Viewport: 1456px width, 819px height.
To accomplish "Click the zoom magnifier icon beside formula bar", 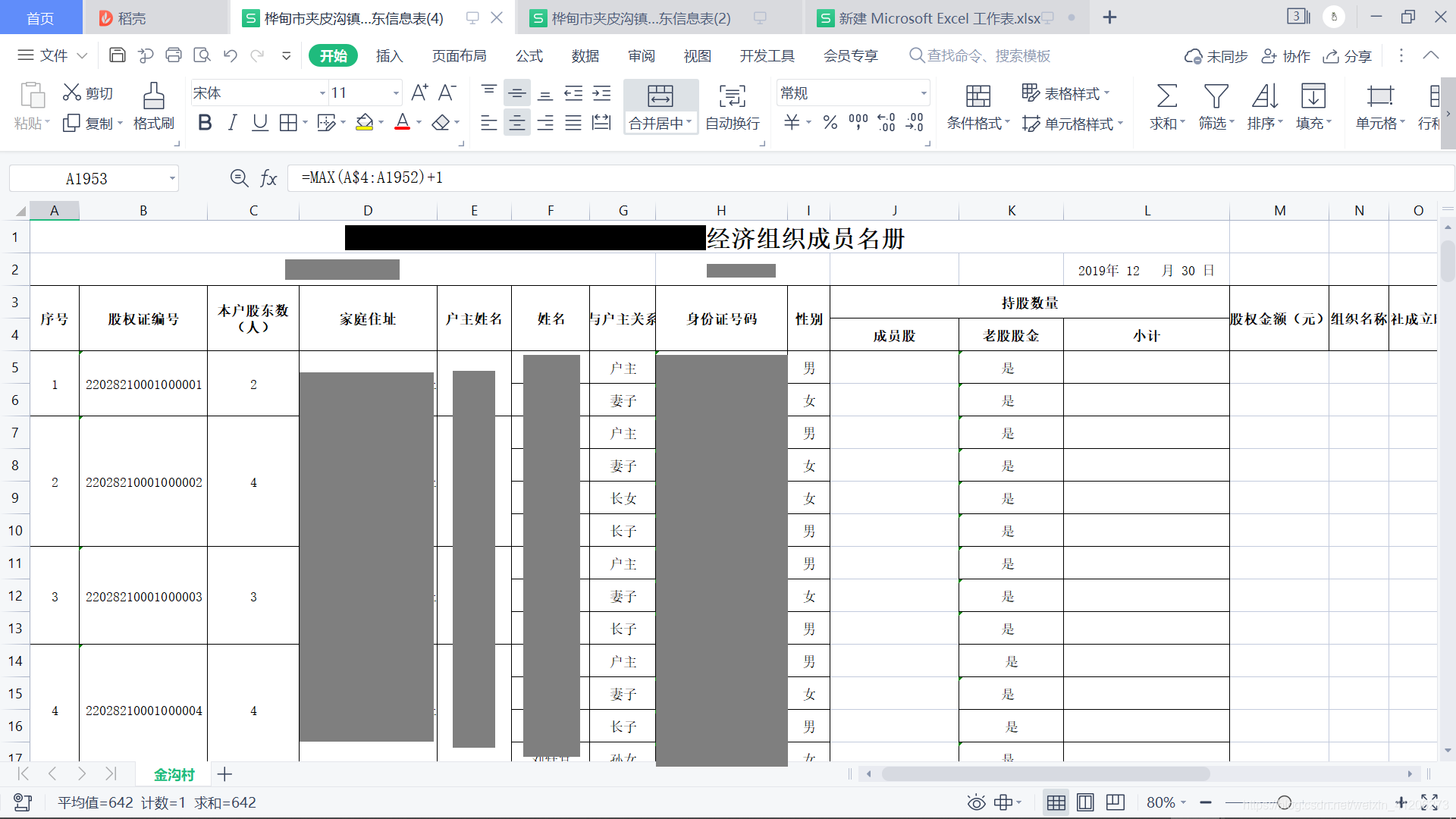I will 239,178.
